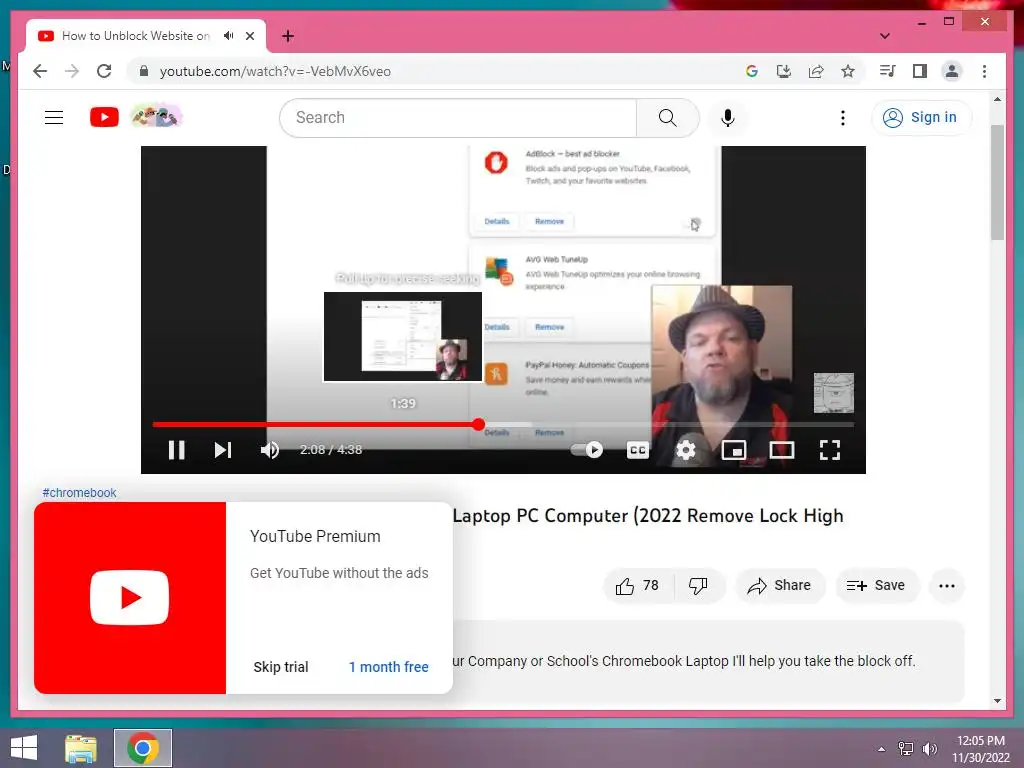The width and height of the screenshot is (1024, 768).
Task: Click the search magnifier button
Action: [667, 118]
